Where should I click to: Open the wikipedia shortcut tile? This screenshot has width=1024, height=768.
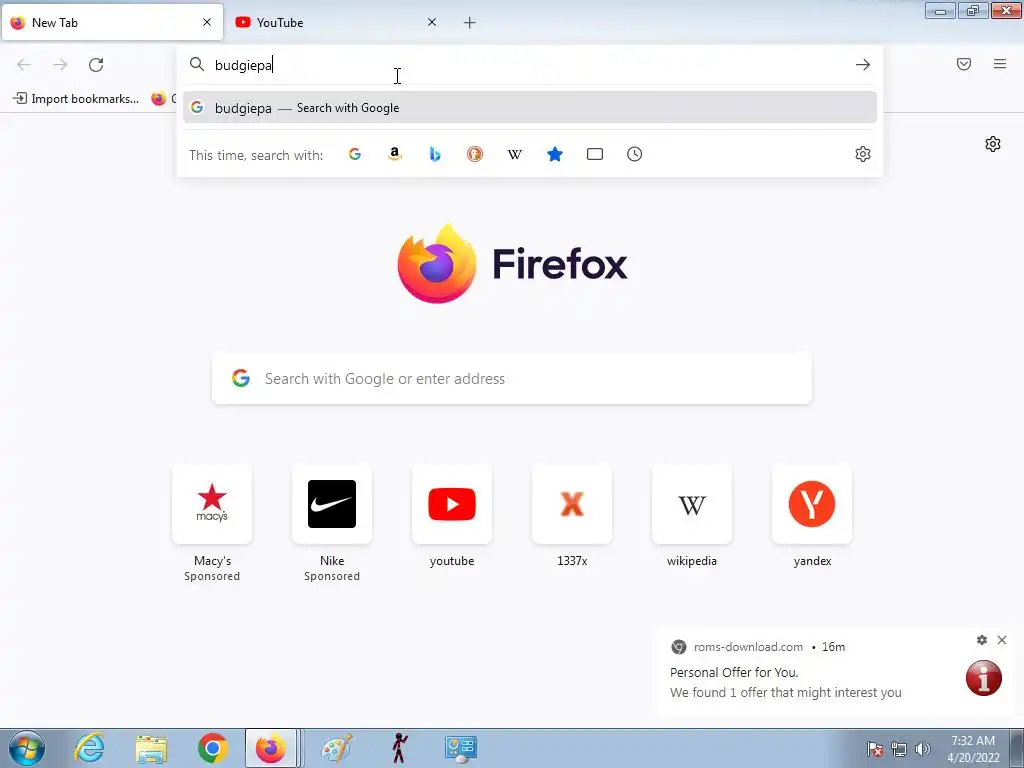click(x=692, y=504)
